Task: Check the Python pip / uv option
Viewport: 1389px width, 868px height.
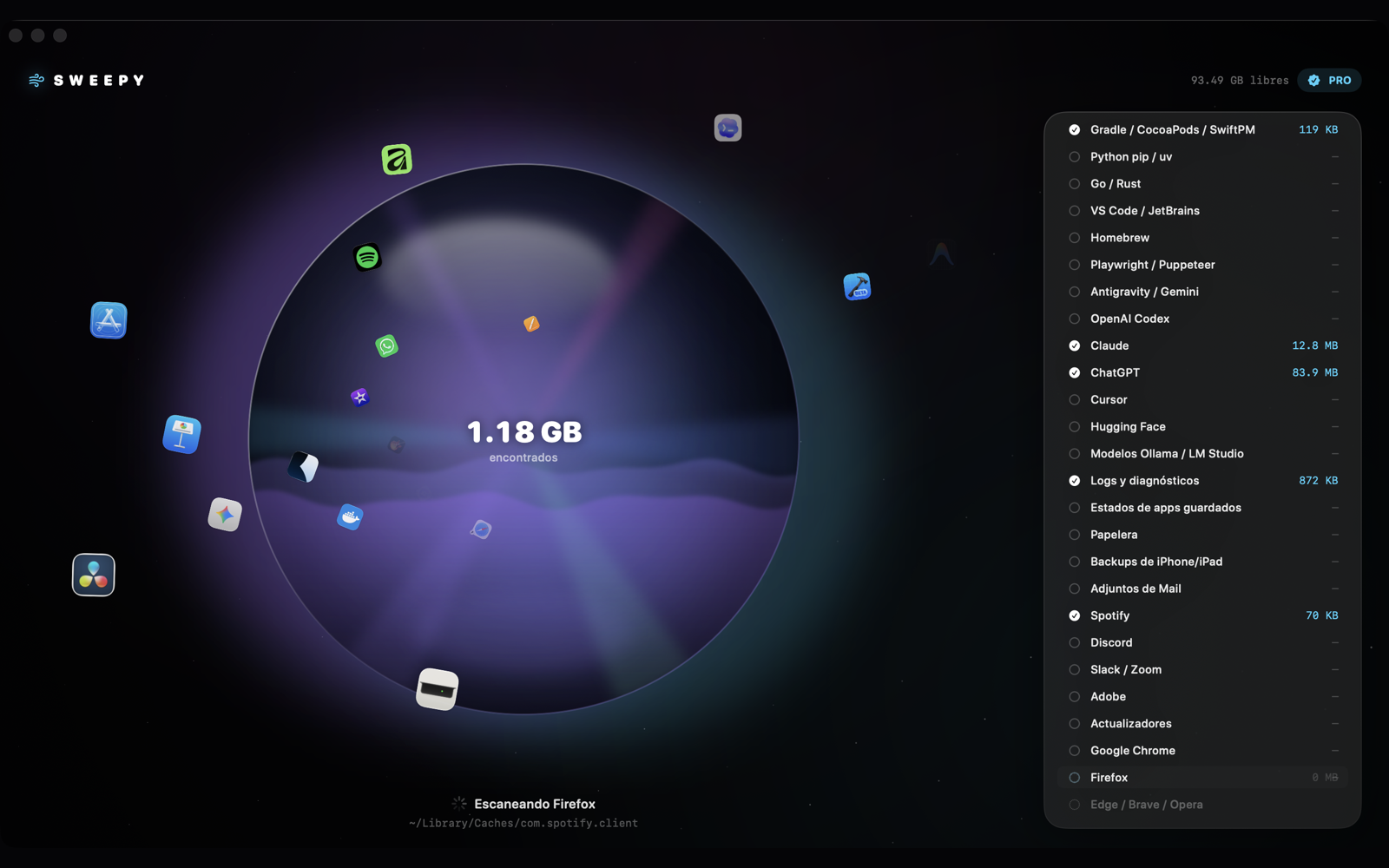Action: (1075, 157)
